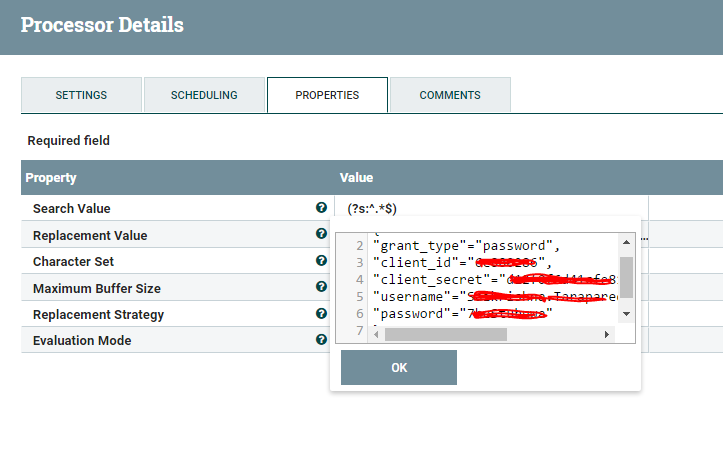Open the Settings tab

click(81, 95)
